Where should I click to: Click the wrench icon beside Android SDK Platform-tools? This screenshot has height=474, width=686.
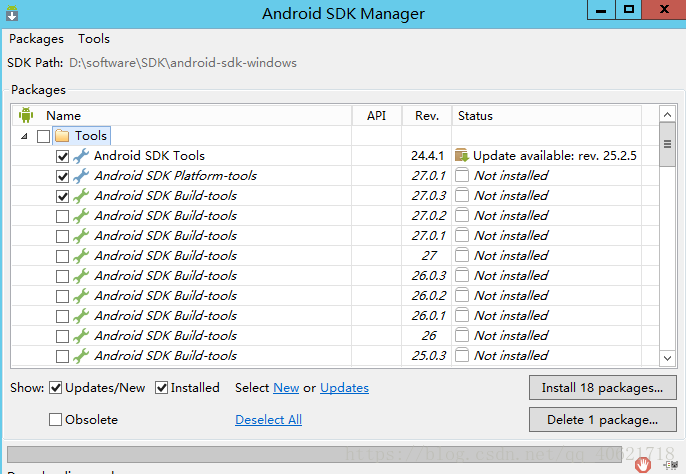point(81,176)
